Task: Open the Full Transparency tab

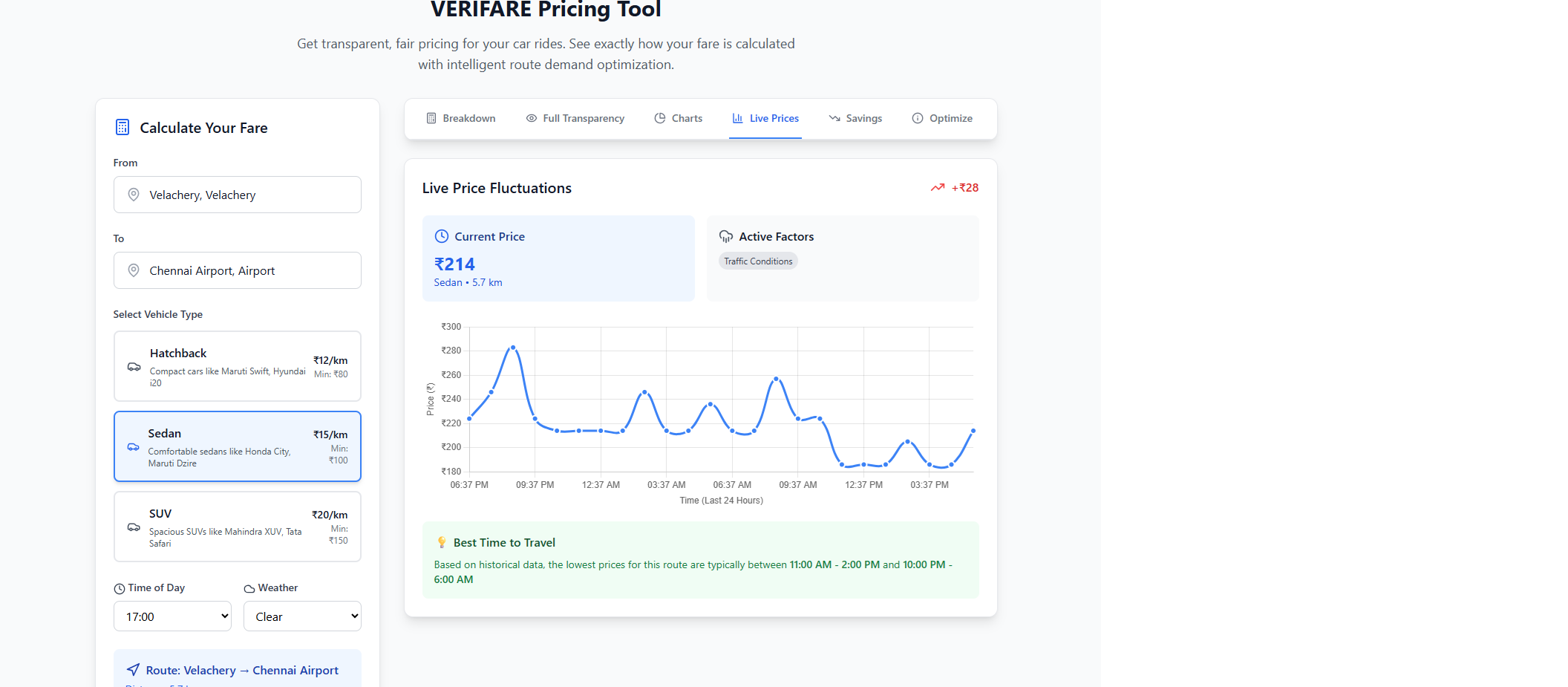Action: coord(575,118)
